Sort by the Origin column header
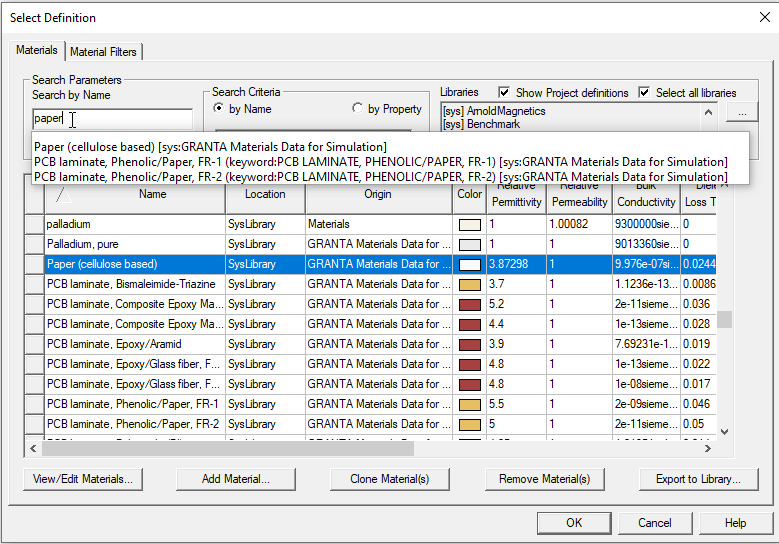The width and height of the screenshot is (779, 544). point(379,194)
